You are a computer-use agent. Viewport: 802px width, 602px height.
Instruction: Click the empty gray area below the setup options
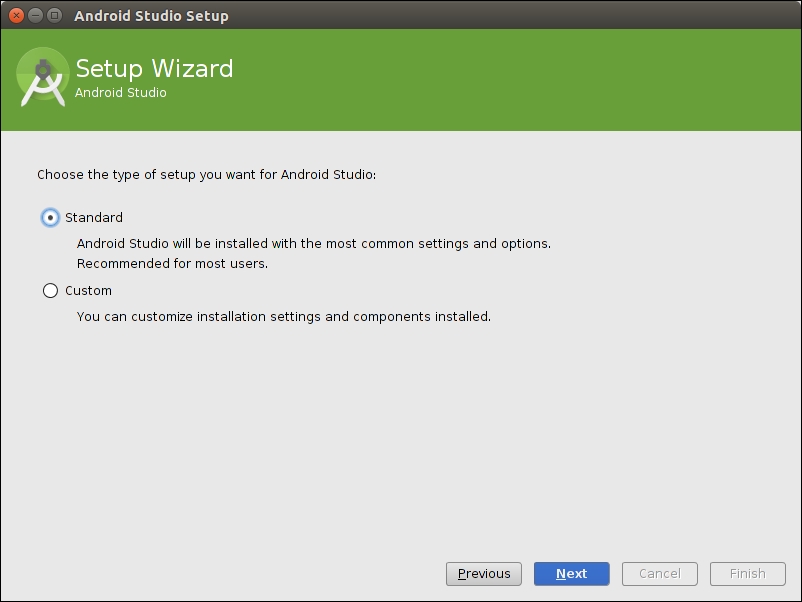click(400, 440)
